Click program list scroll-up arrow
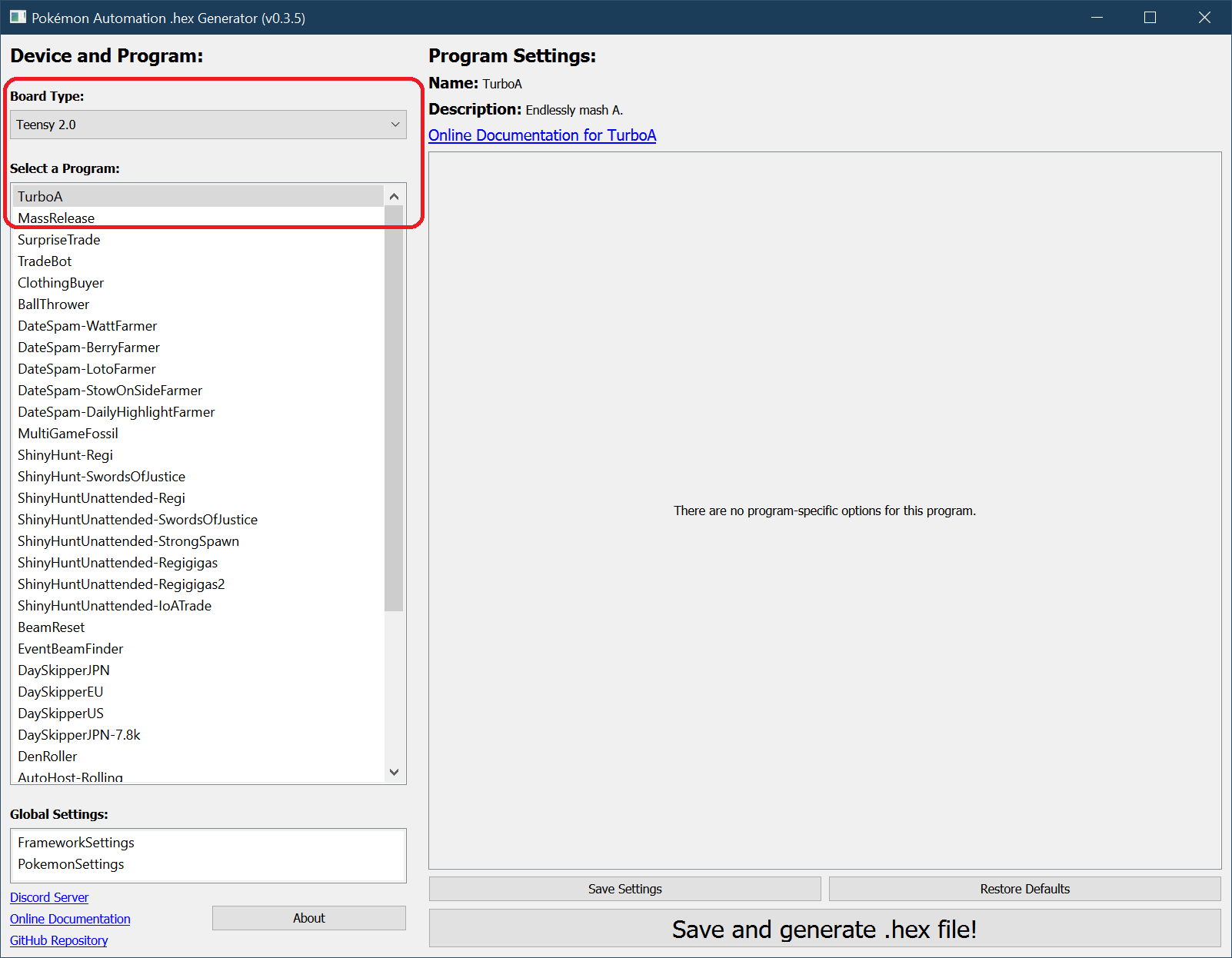The image size is (1232, 958). pyautogui.click(x=394, y=196)
